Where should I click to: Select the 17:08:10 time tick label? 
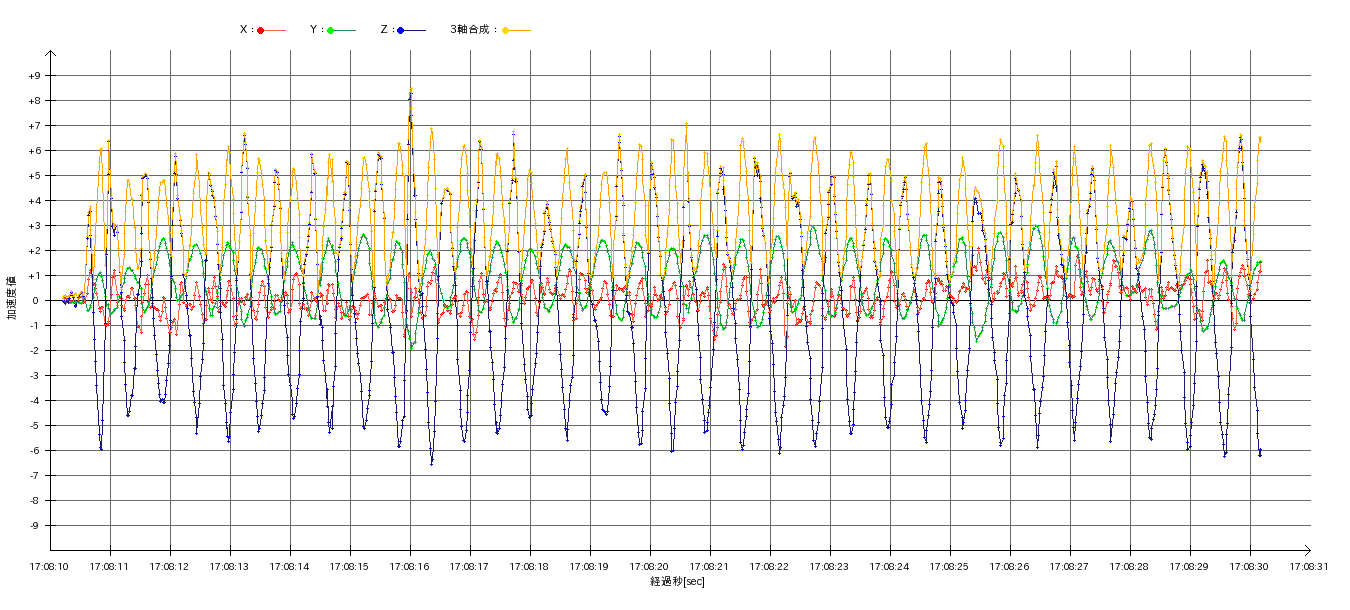click(49, 566)
